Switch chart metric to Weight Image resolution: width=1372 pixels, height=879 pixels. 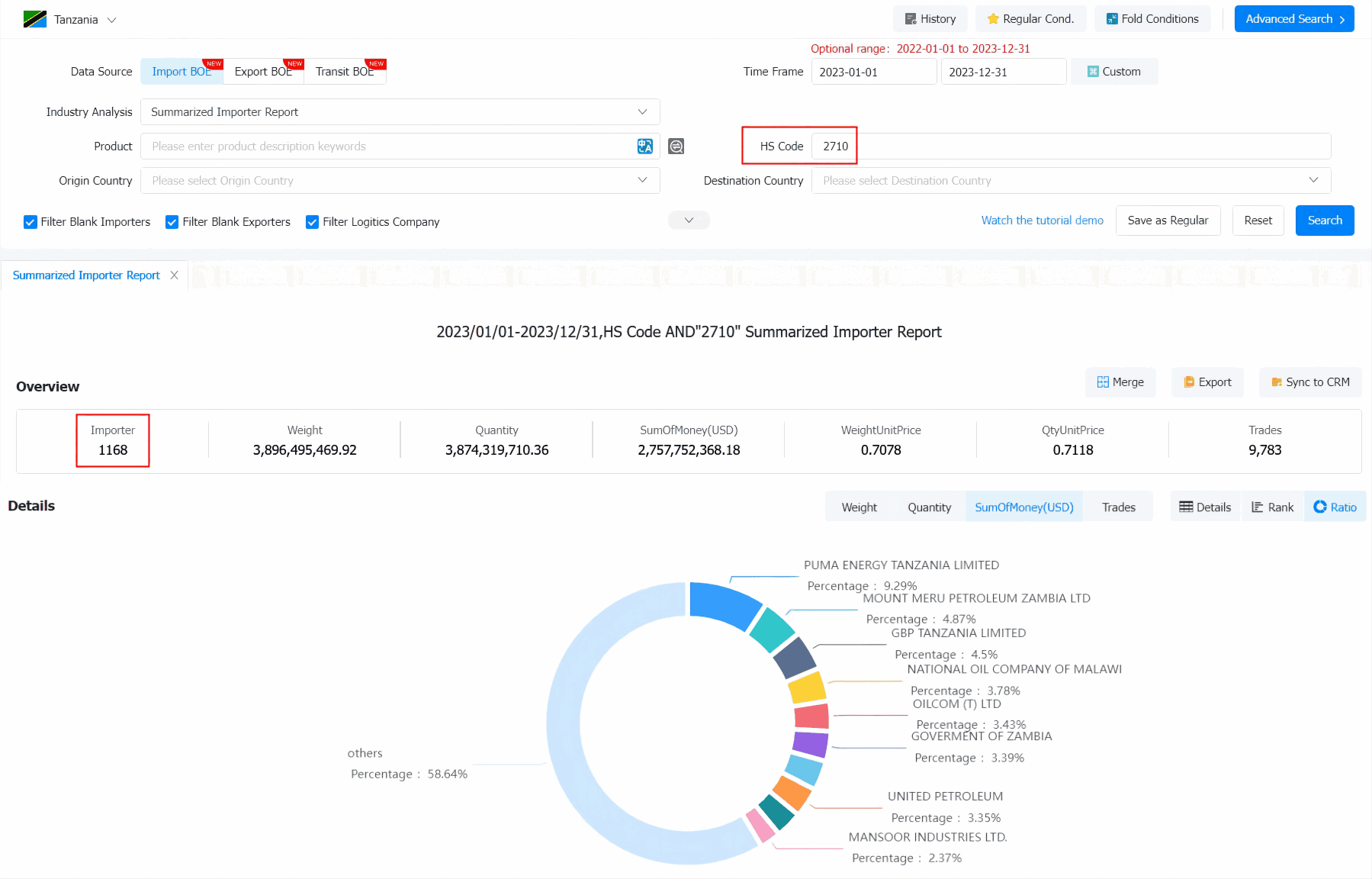(x=859, y=507)
